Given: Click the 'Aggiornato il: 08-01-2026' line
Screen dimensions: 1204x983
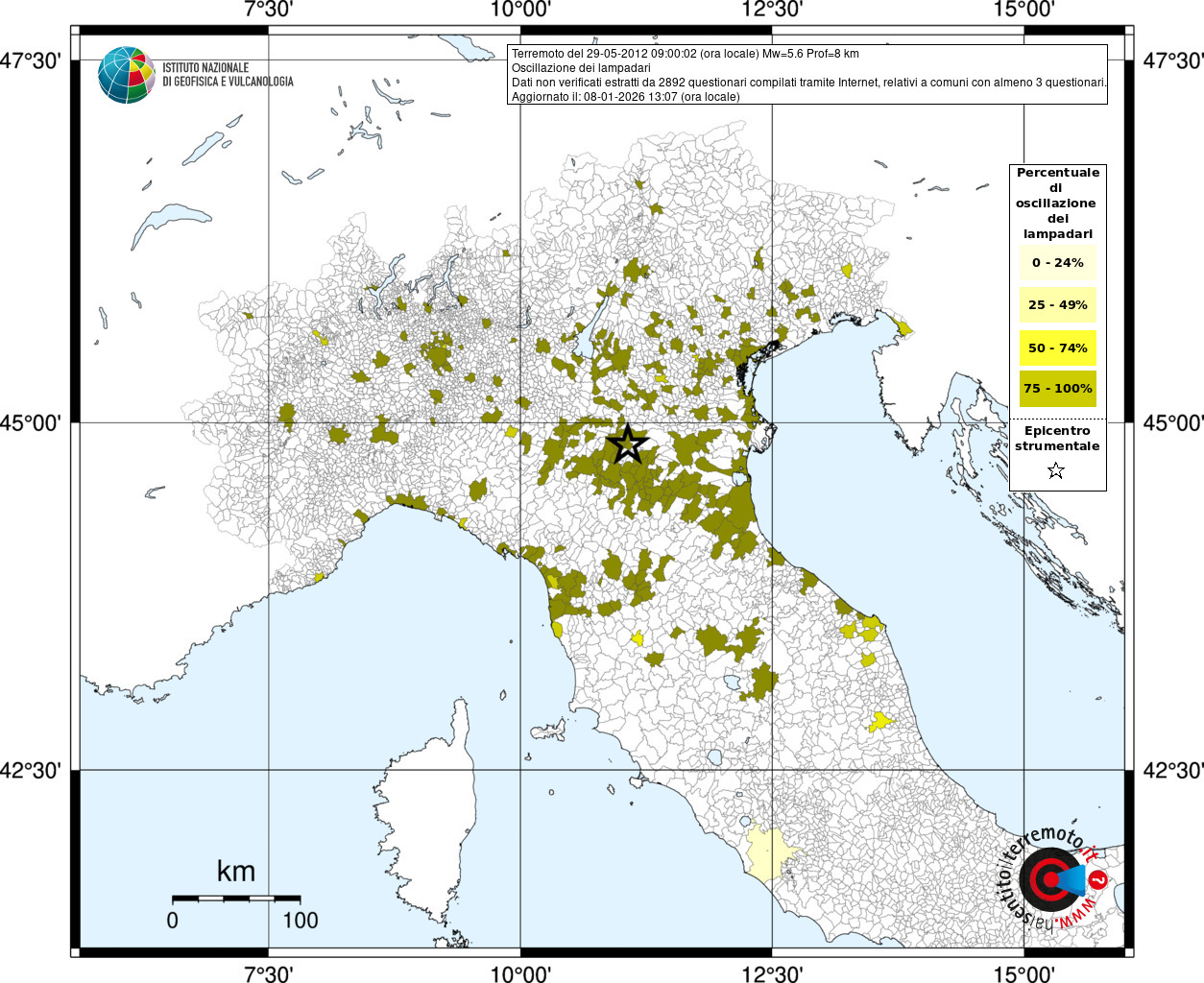Looking at the screenshot, I should (x=626, y=97).
